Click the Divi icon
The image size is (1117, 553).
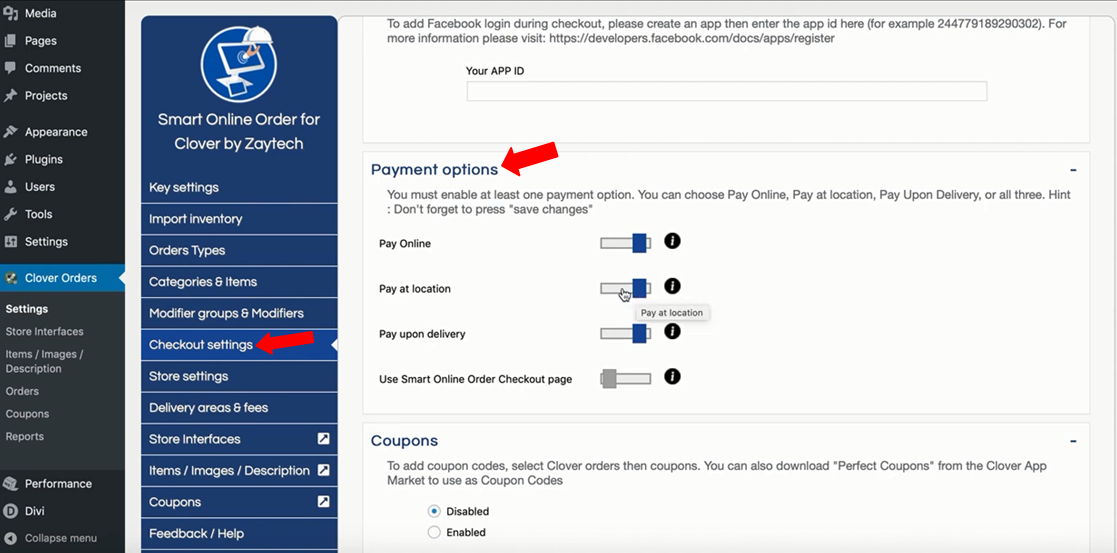(10, 511)
